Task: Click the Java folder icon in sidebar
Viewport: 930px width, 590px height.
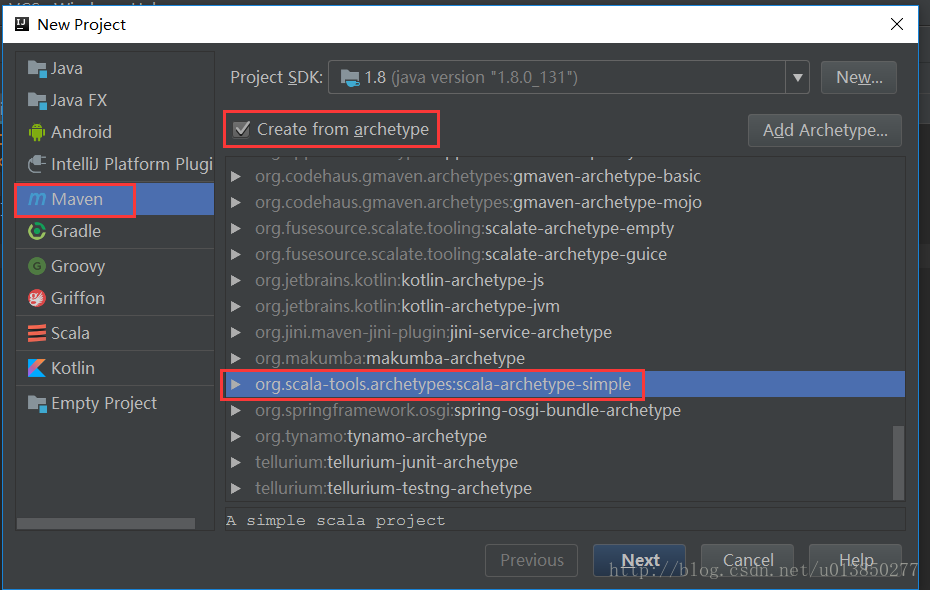Action: (37, 69)
